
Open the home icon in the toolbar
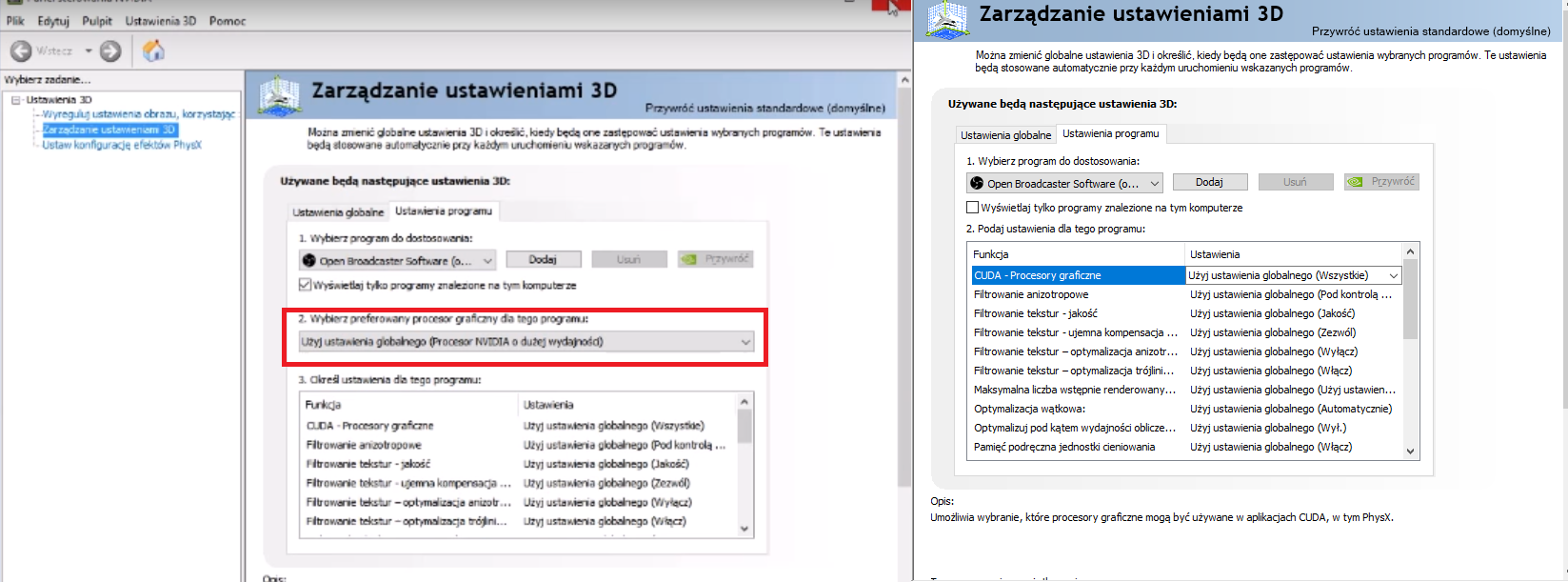153,50
